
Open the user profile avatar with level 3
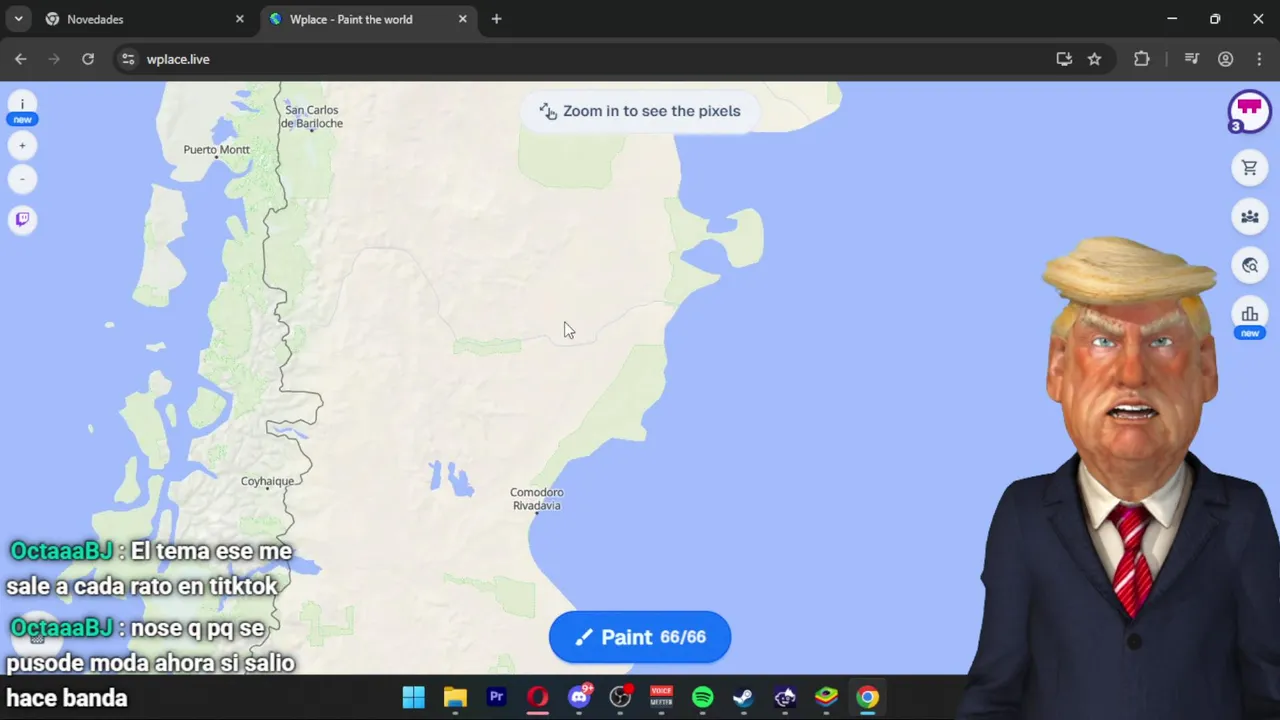pos(1249,111)
